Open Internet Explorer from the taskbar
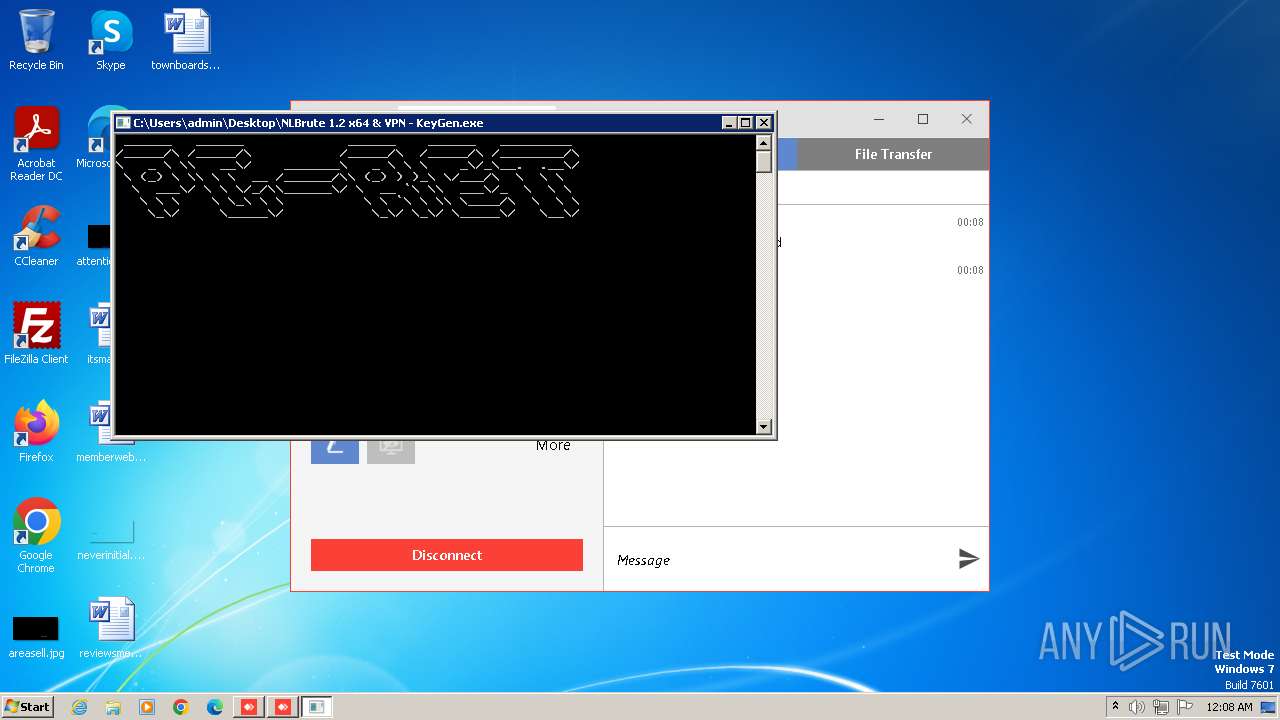1280x720 pixels. tap(79, 707)
